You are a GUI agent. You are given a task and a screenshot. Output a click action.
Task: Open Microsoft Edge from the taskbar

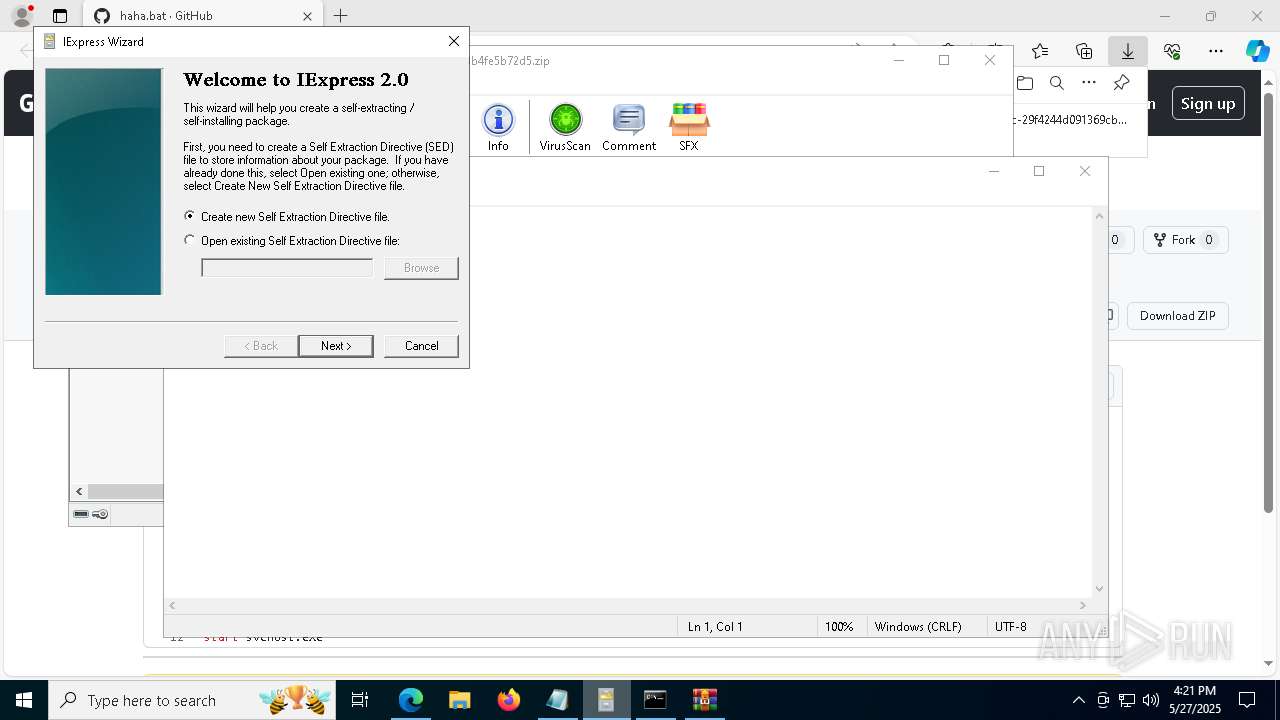pos(411,700)
